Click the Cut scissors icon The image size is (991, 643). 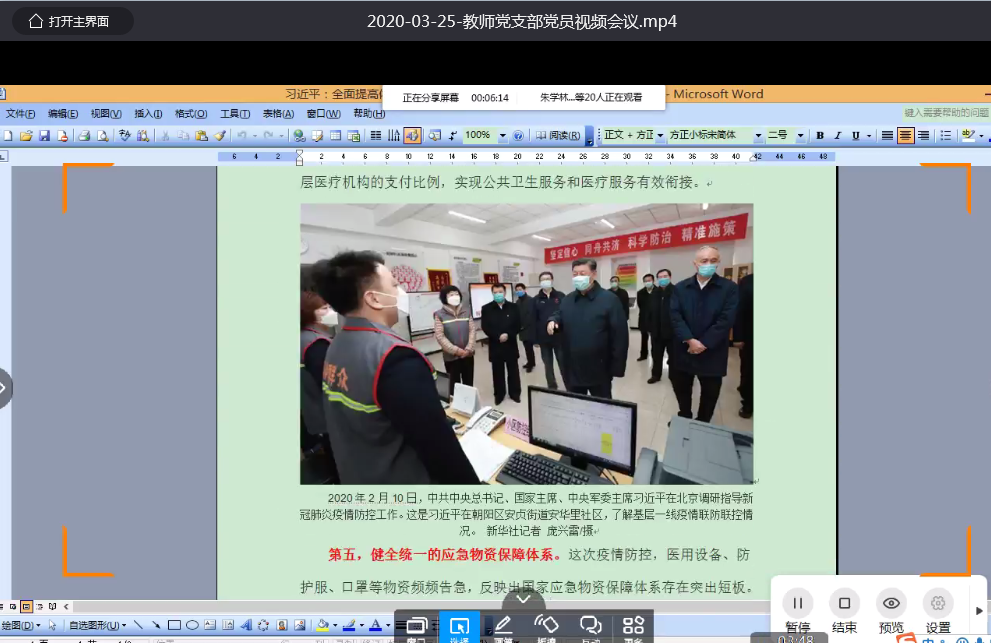[165, 135]
